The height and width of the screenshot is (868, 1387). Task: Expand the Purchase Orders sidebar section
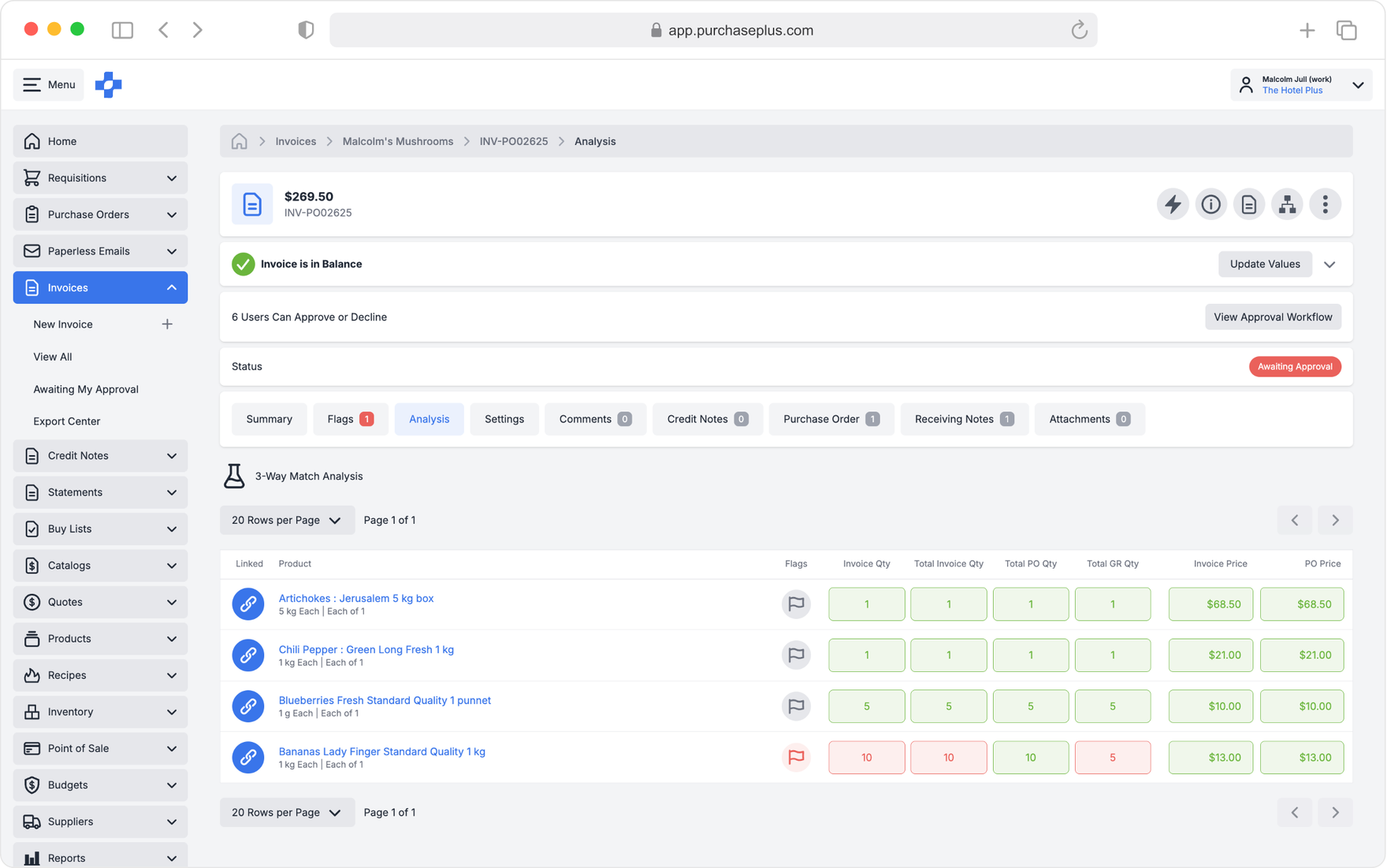100,214
